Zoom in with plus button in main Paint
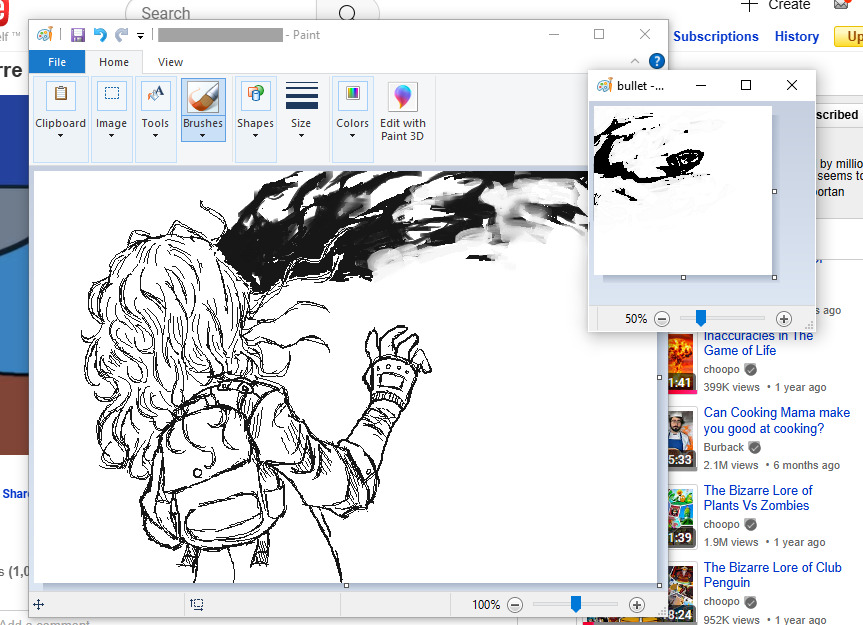Viewport: 863px width, 625px height. 636,605
